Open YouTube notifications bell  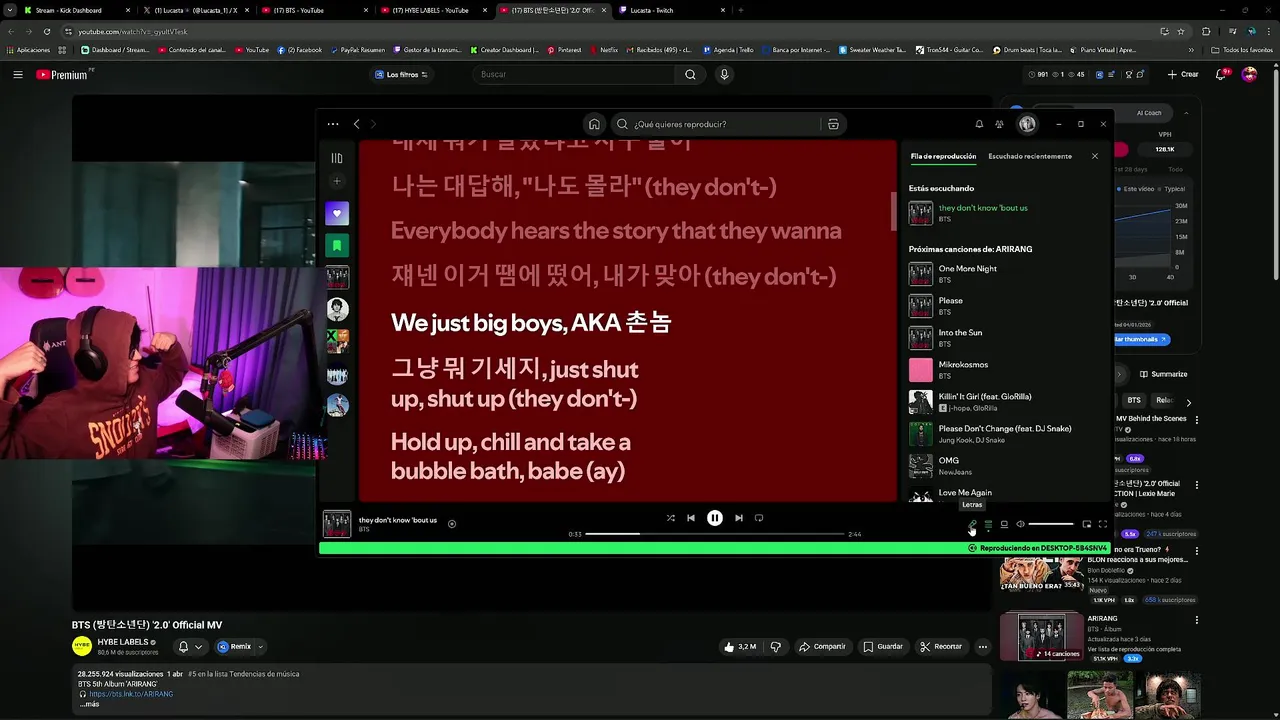[1222, 74]
